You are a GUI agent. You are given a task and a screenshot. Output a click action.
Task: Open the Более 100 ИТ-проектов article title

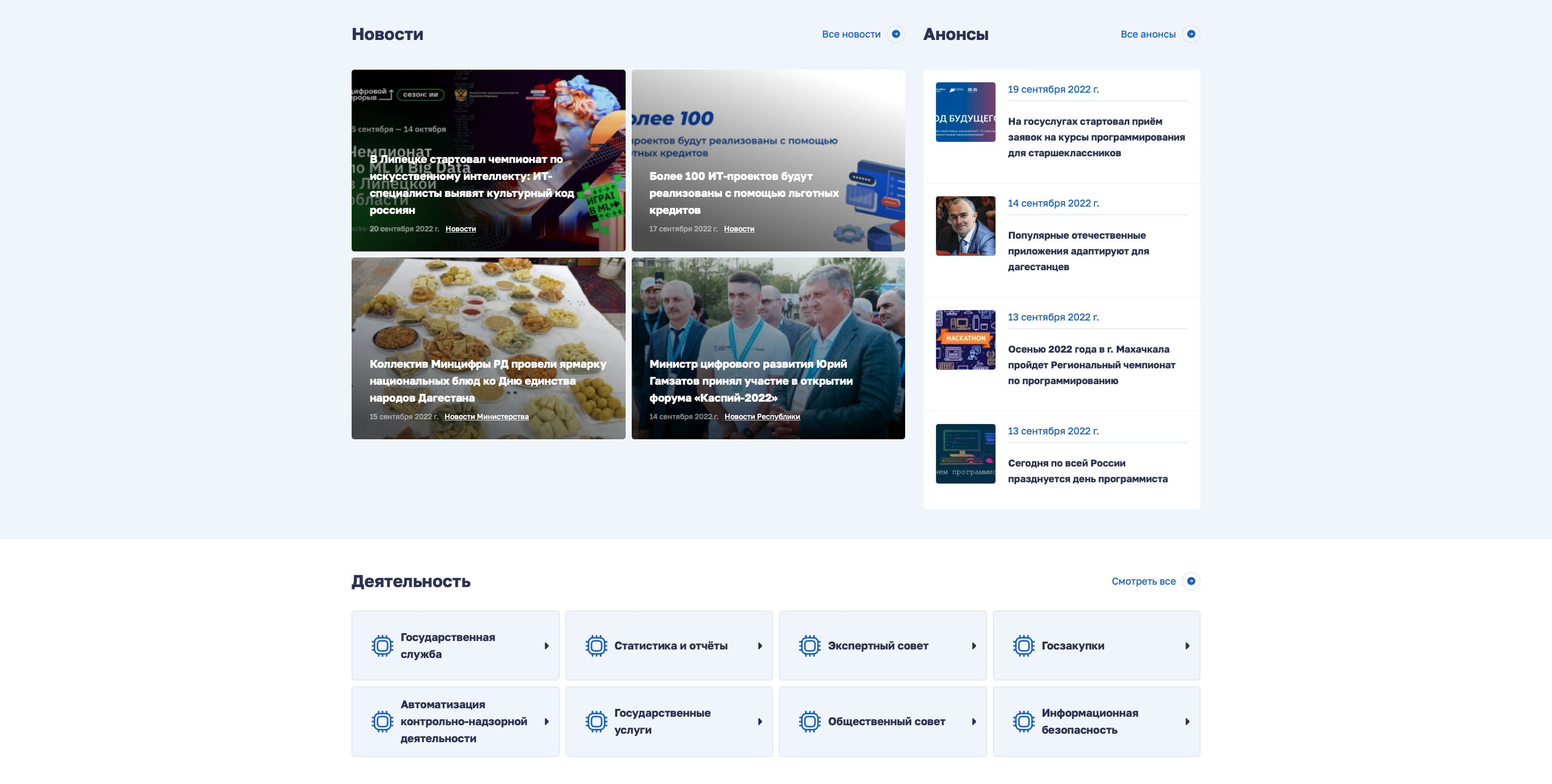744,193
